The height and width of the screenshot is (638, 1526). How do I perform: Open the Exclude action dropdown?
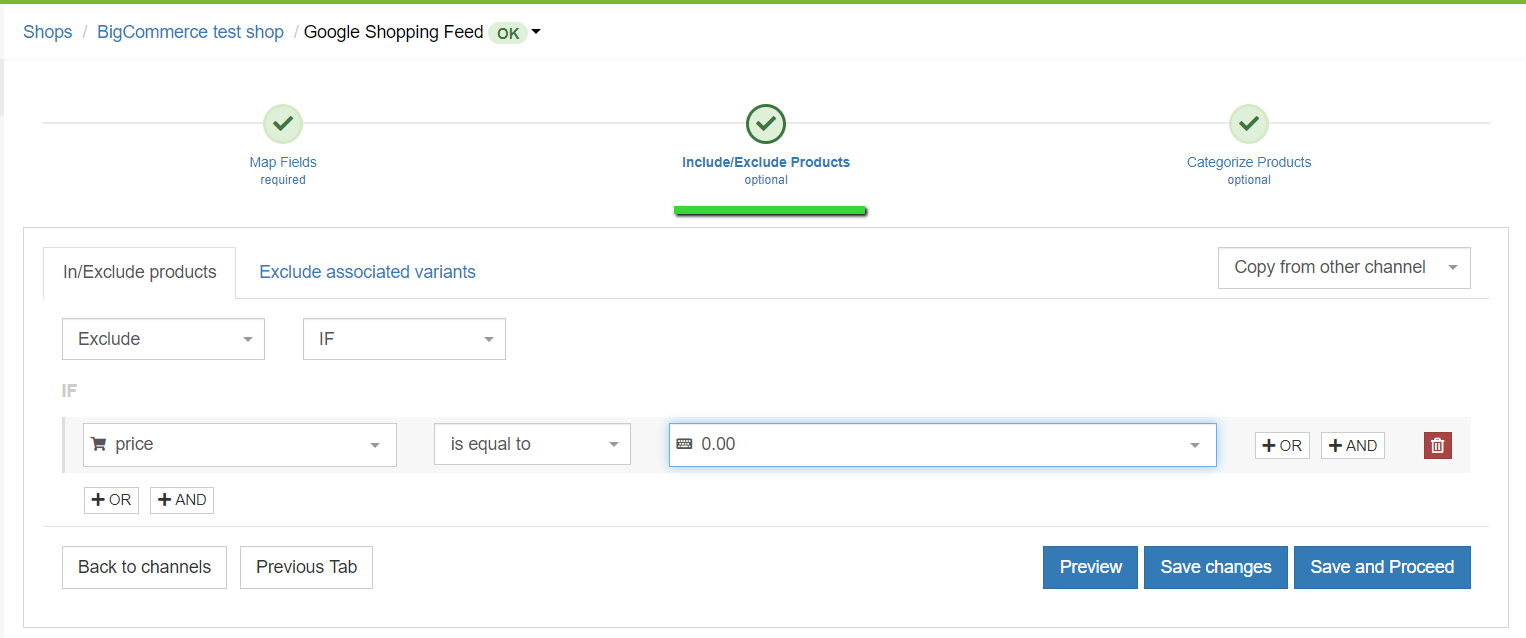pos(163,339)
